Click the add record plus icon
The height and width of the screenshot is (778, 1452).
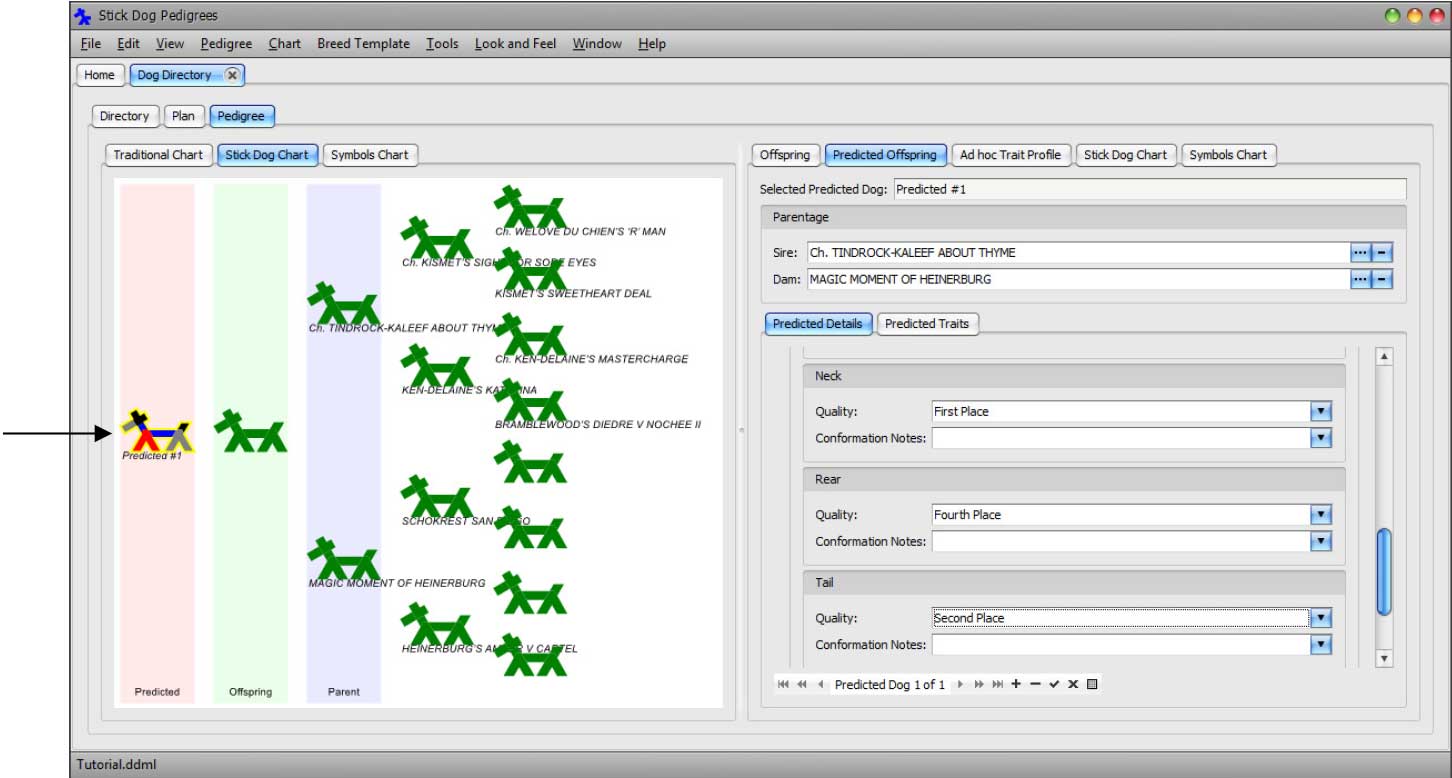[x=1016, y=684]
